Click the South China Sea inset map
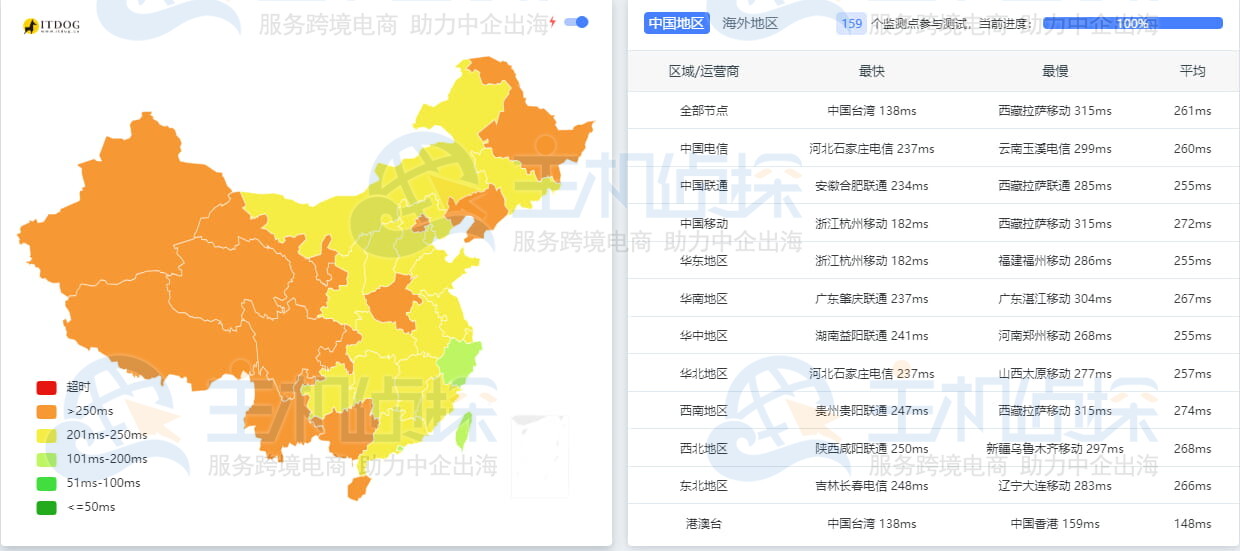 [539, 457]
